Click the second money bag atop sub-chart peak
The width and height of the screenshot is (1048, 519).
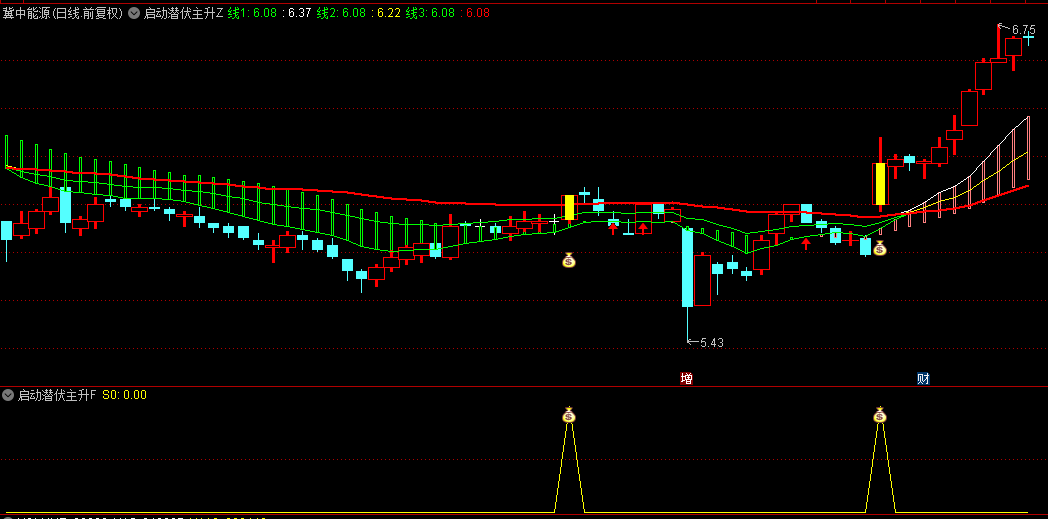880,415
